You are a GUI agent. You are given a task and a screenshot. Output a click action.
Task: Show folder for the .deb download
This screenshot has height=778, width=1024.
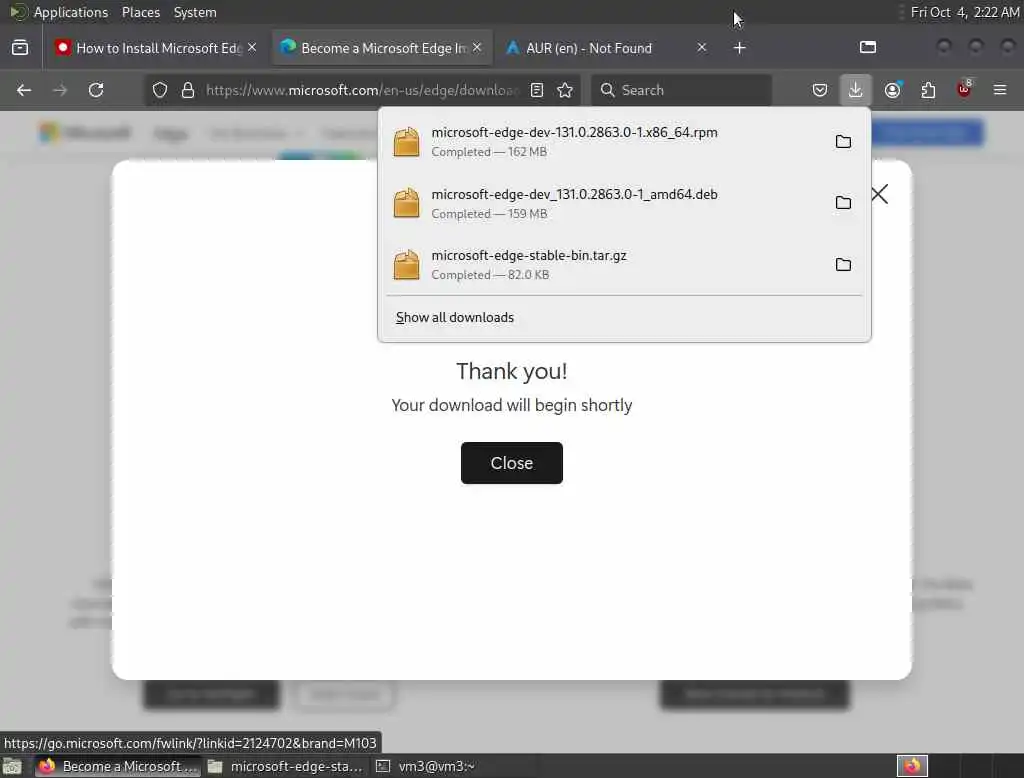pyautogui.click(x=843, y=203)
